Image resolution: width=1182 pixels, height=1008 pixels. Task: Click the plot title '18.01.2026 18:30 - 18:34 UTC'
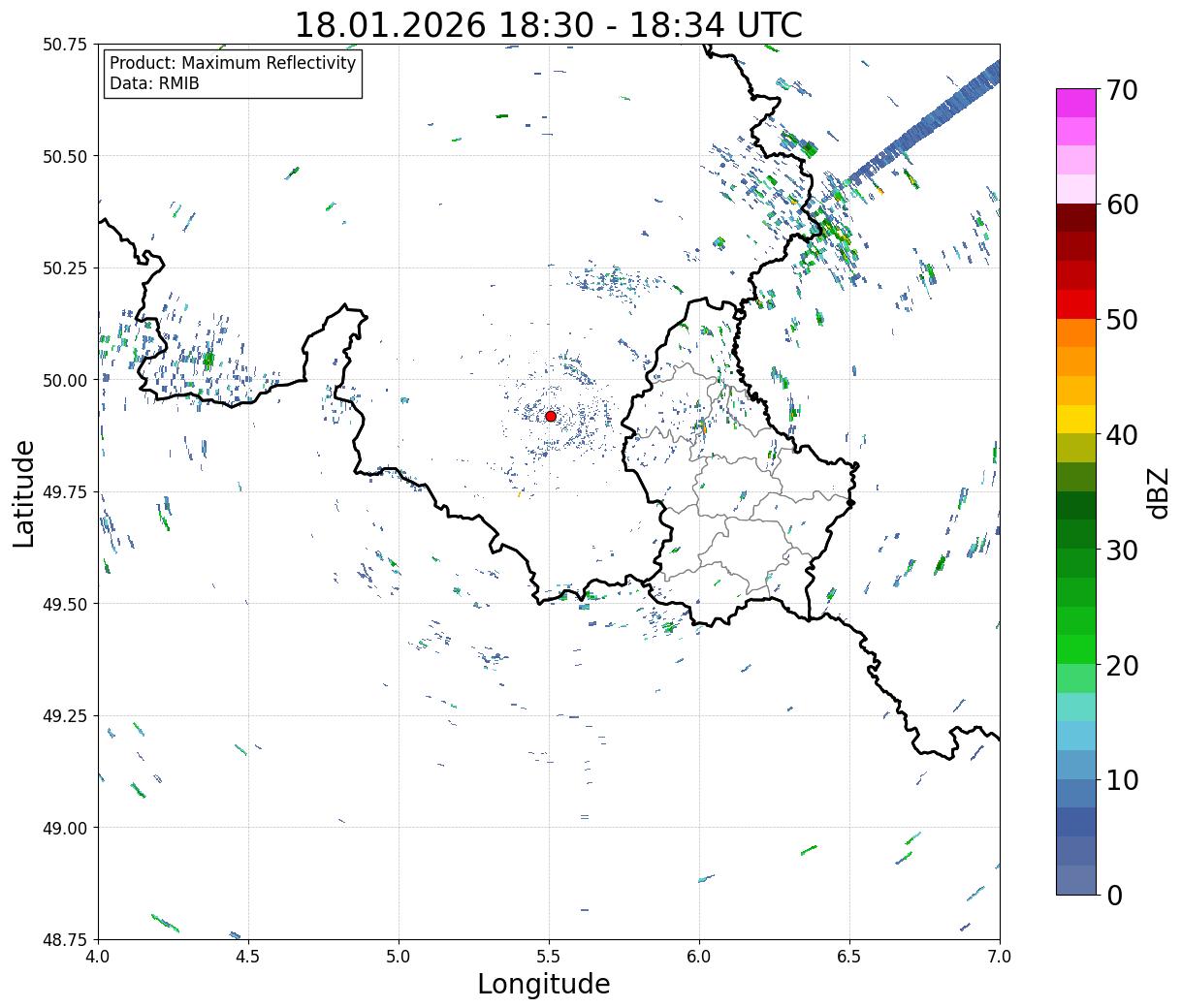[548, 24]
